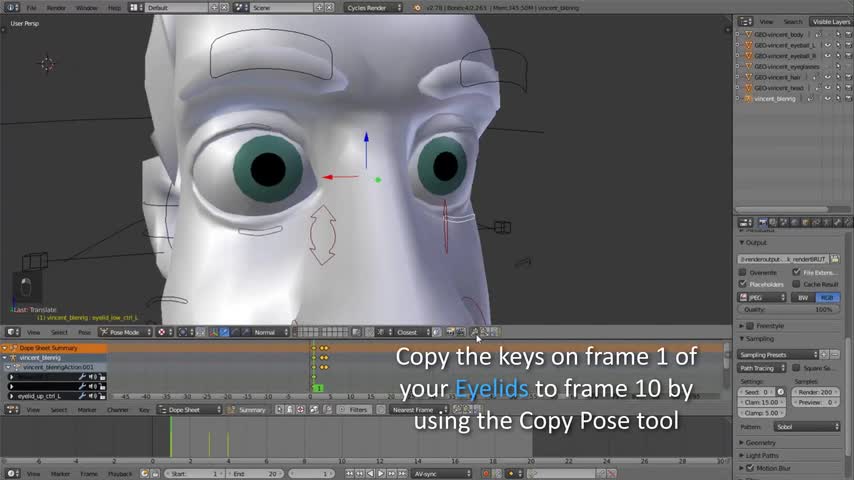Click the play reverse button

pos(370,473)
